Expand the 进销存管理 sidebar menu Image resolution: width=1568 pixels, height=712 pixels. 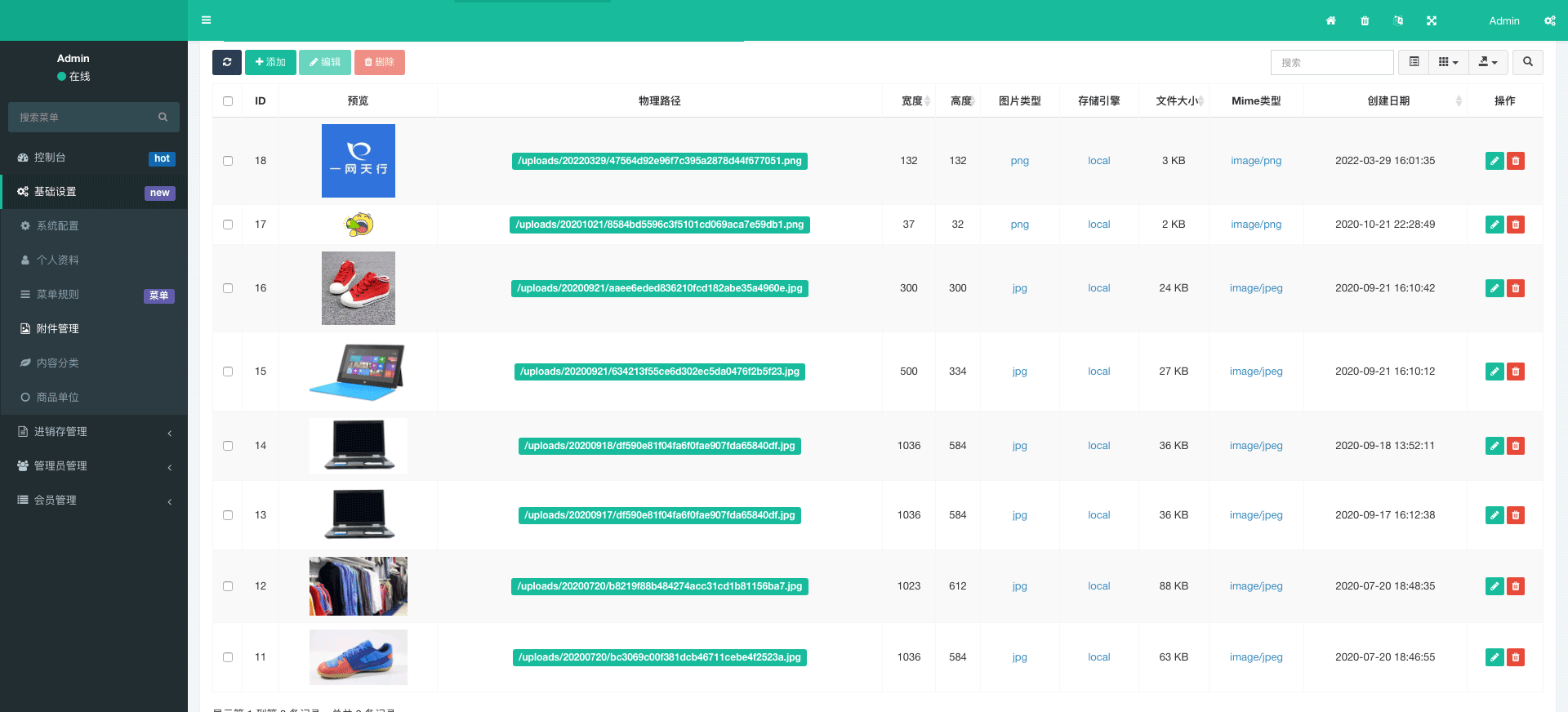pyautogui.click(x=94, y=431)
